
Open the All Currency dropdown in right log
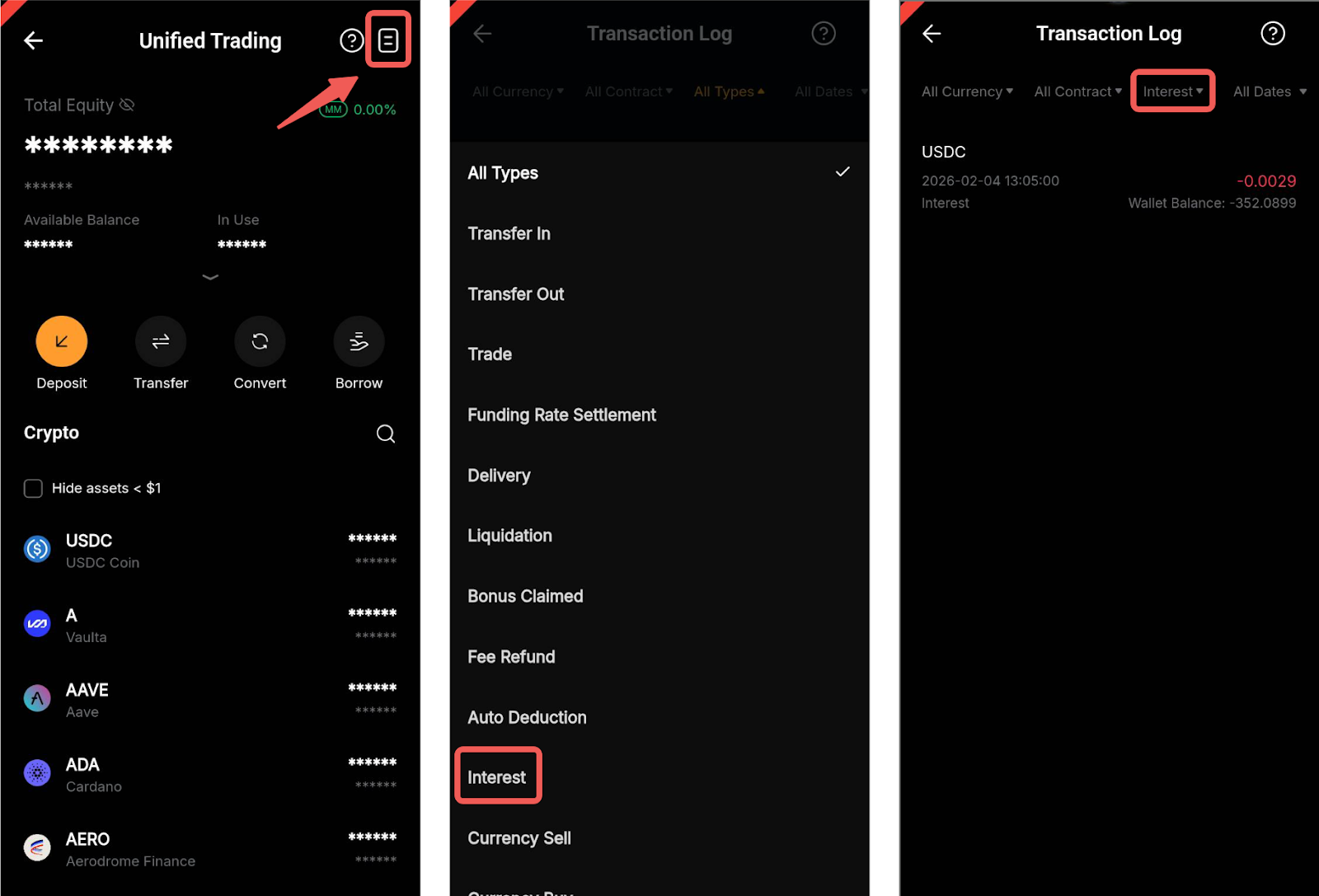point(967,91)
